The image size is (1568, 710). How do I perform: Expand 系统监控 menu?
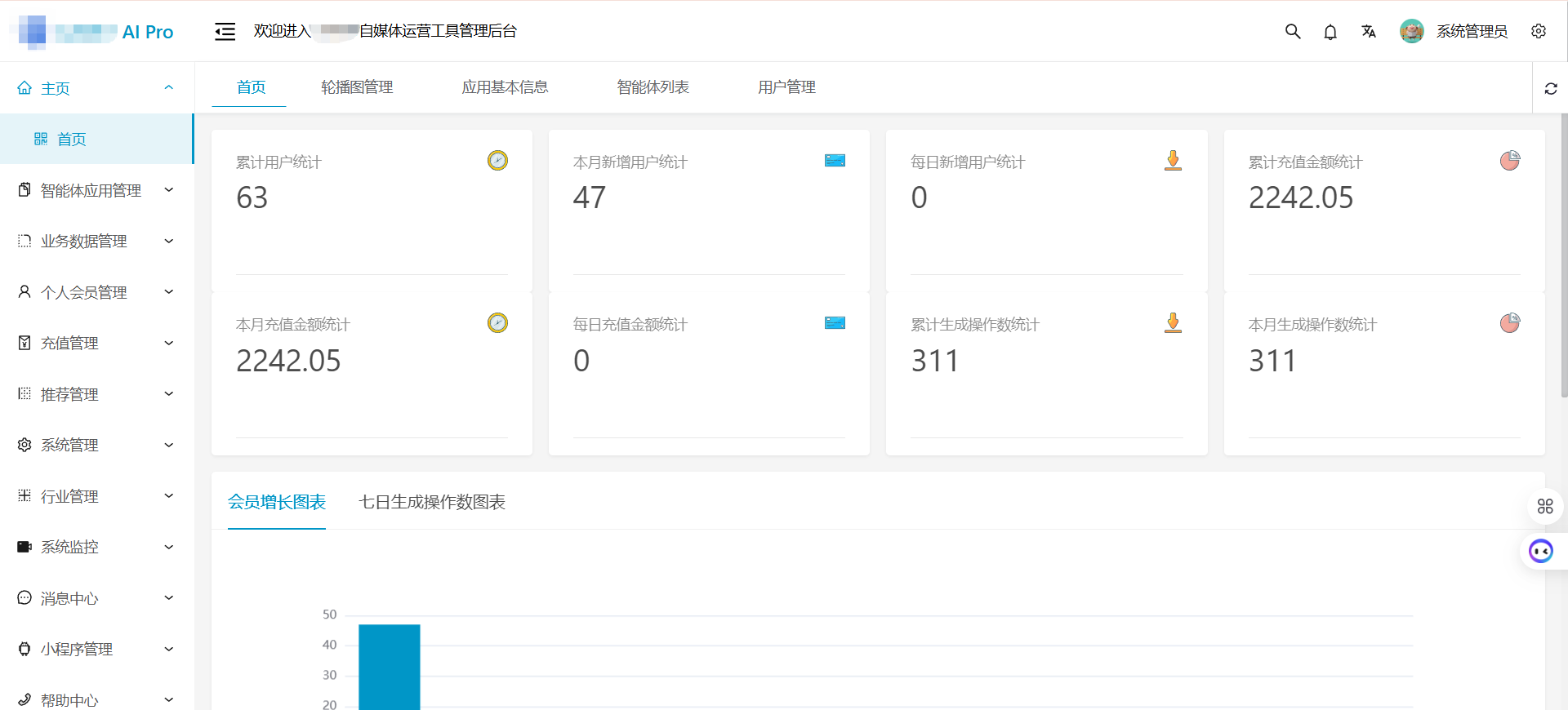169,547
